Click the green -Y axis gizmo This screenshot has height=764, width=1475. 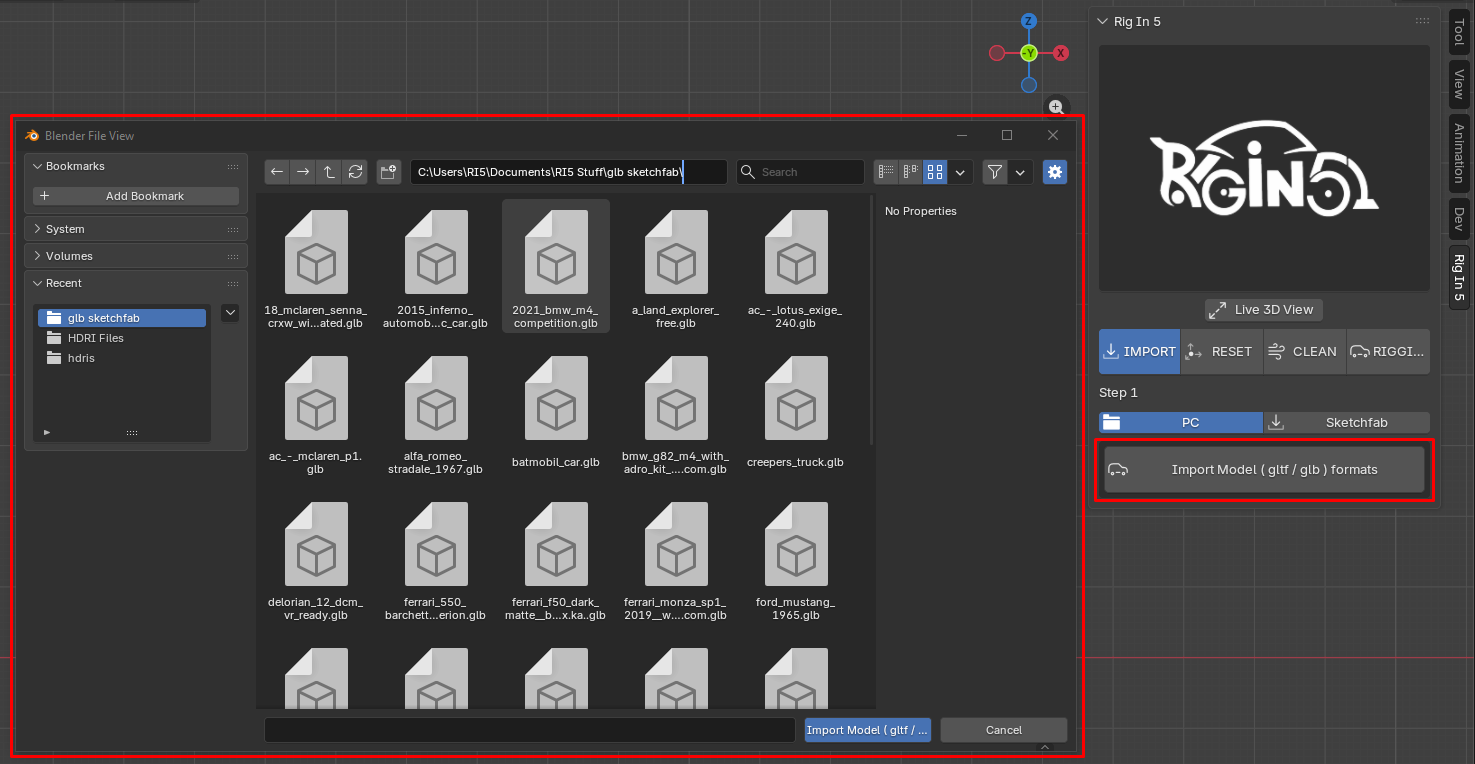pyautogui.click(x=1029, y=53)
